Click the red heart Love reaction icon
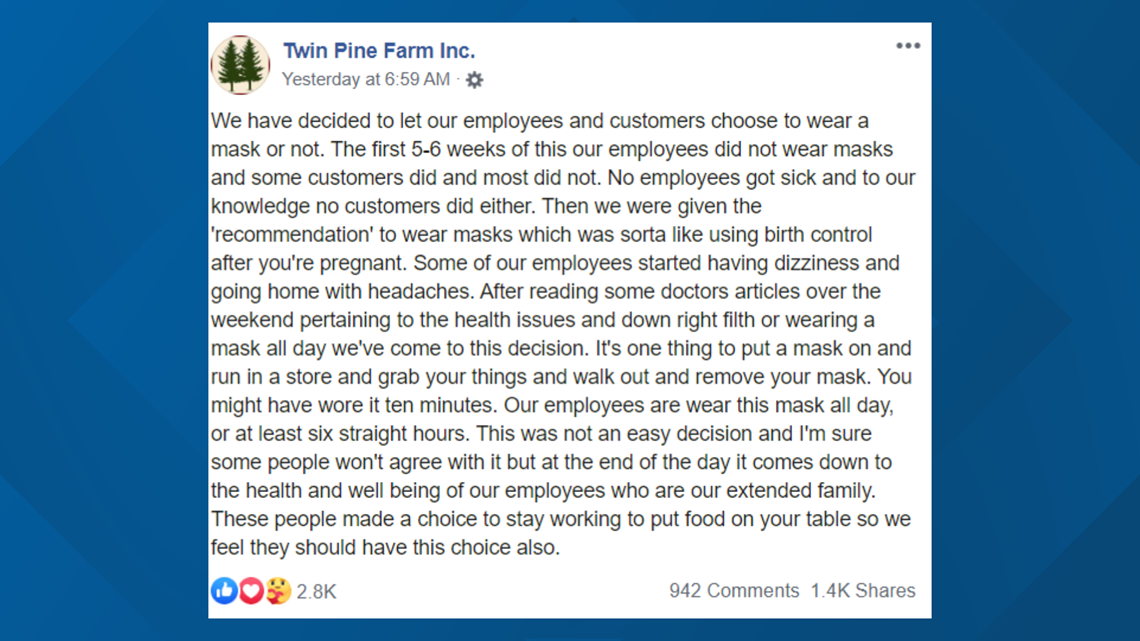This screenshot has height=641, width=1140. click(x=251, y=591)
